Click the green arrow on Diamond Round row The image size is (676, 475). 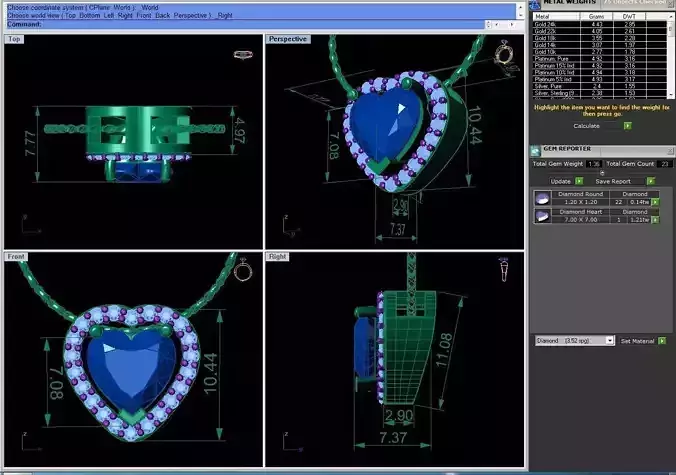[655, 202]
